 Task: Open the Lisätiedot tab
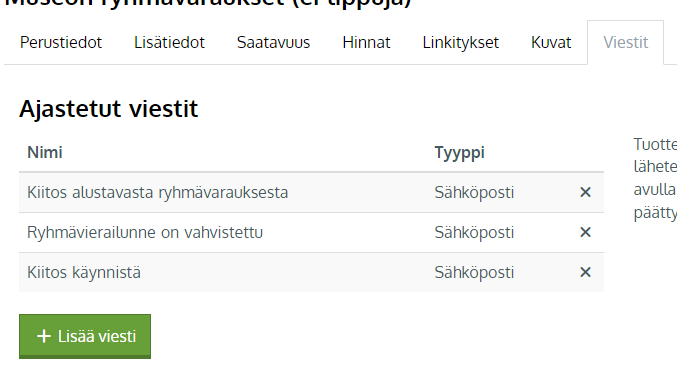click(169, 42)
